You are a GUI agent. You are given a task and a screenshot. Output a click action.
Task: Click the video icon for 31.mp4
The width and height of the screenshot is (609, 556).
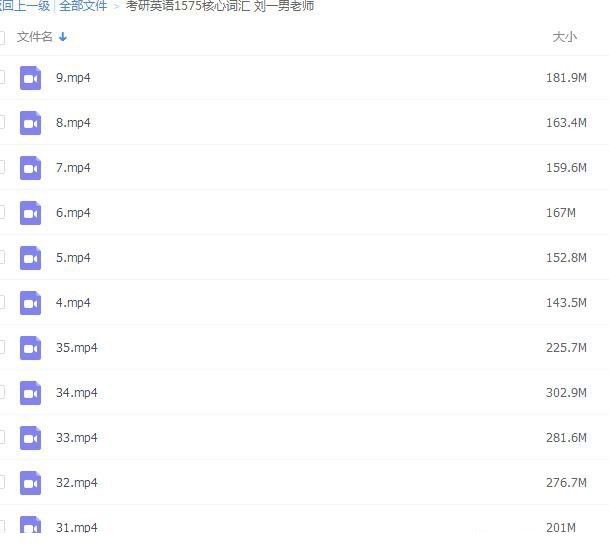[x=30, y=525]
